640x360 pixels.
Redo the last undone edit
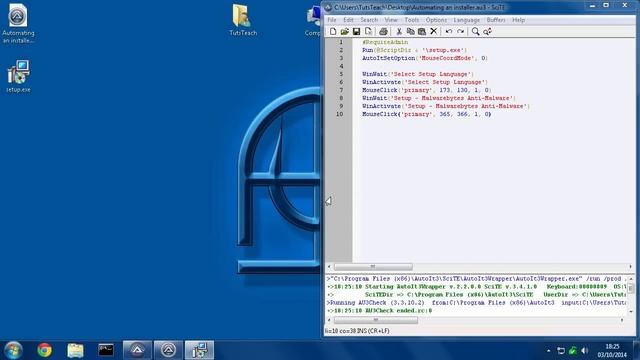(x=460, y=31)
